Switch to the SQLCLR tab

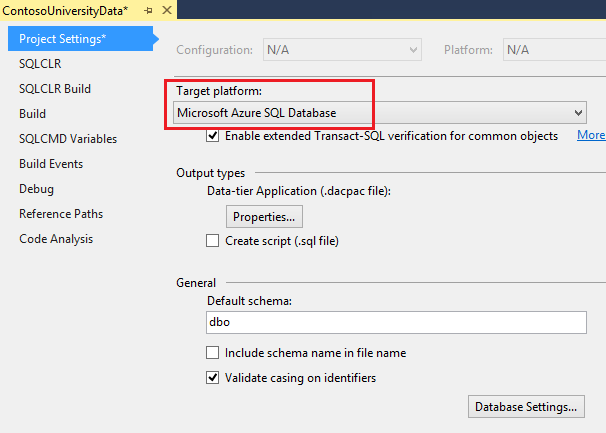[40, 64]
